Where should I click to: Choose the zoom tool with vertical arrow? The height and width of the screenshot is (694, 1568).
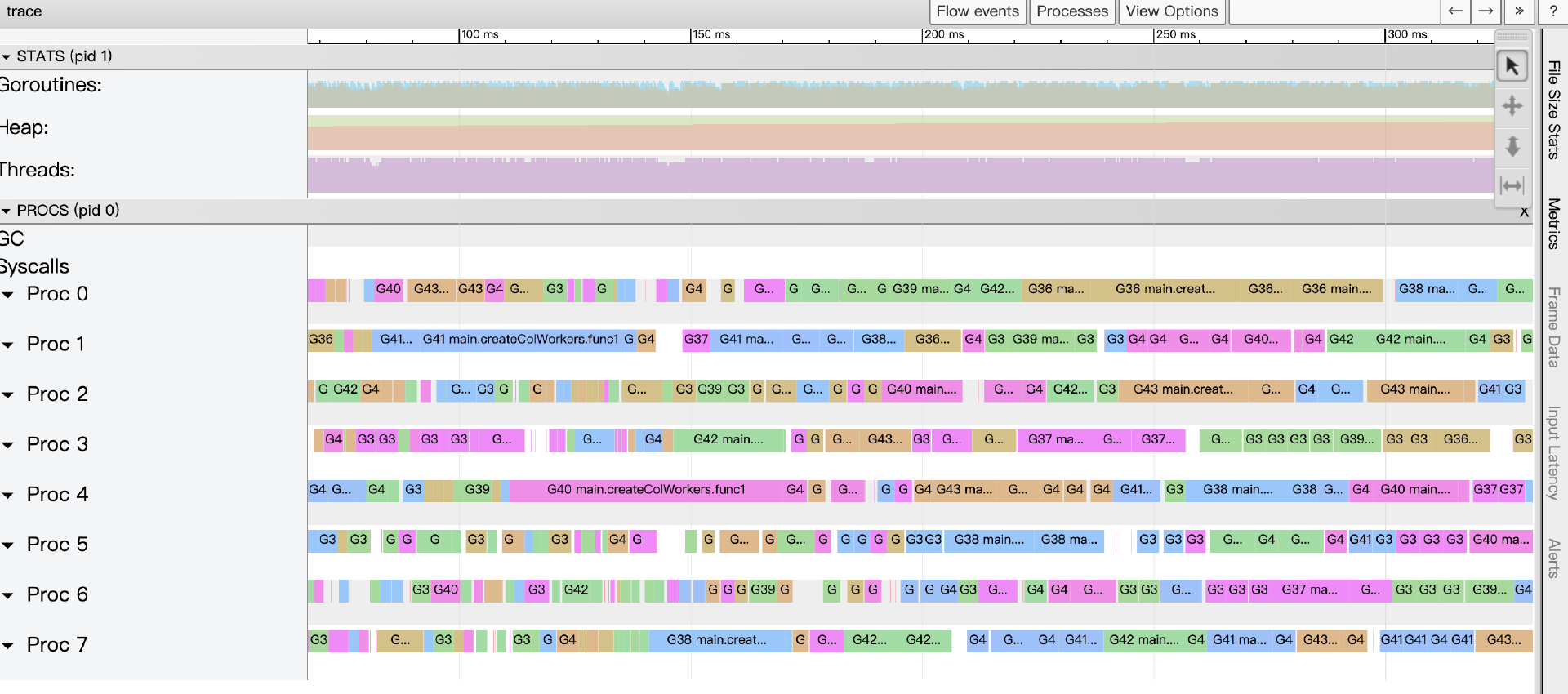1512,146
